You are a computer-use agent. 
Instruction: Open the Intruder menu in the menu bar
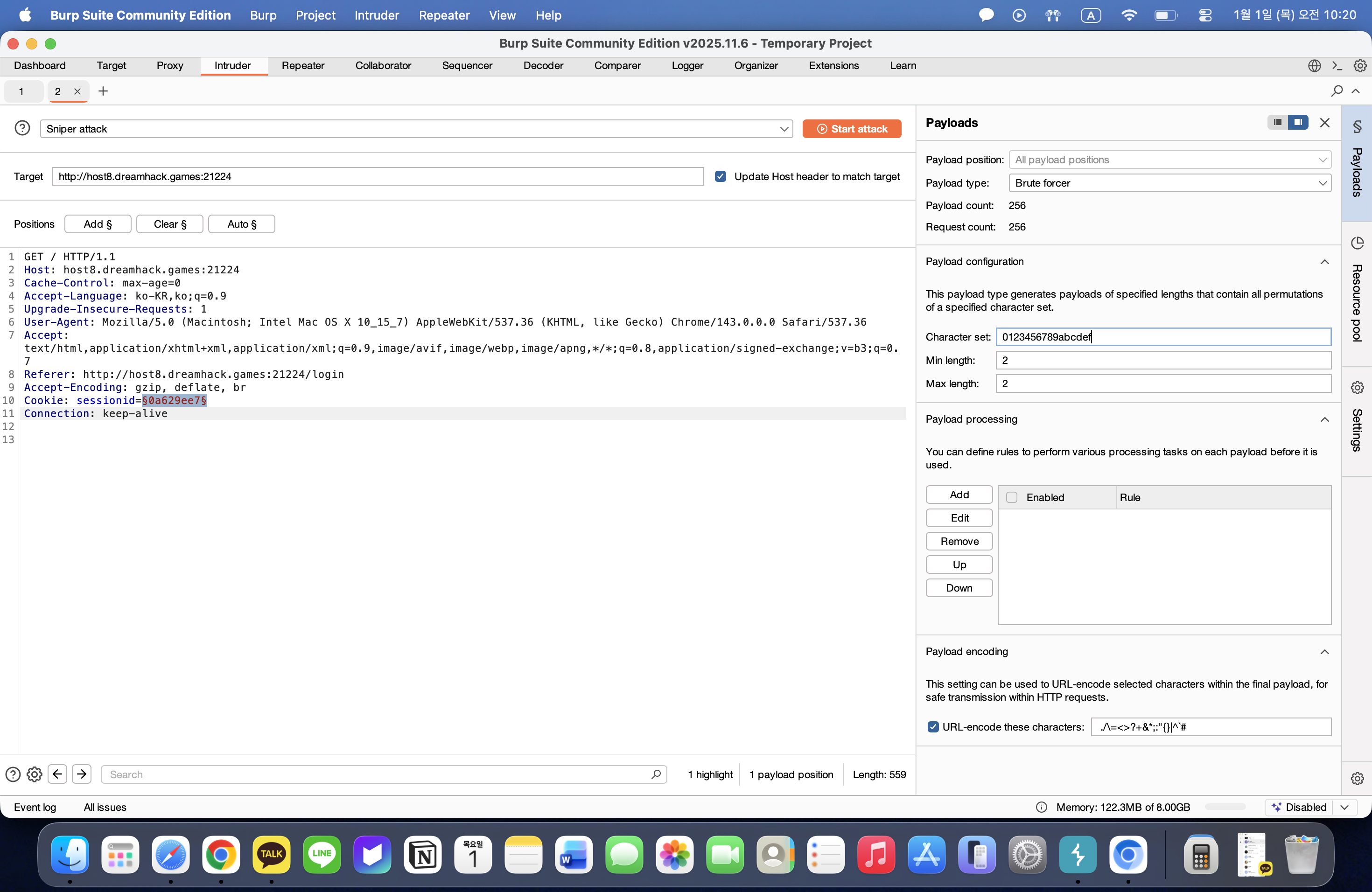[x=377, y=15]
